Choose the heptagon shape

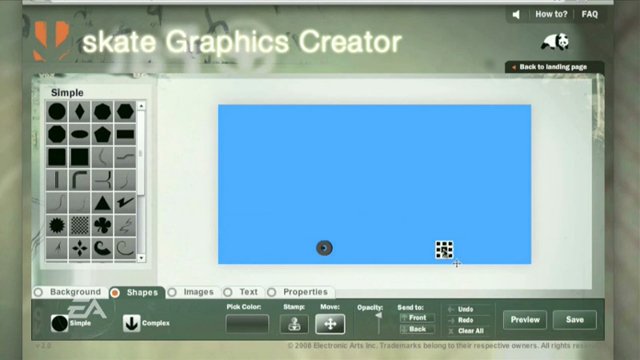(x=102, y=111)
